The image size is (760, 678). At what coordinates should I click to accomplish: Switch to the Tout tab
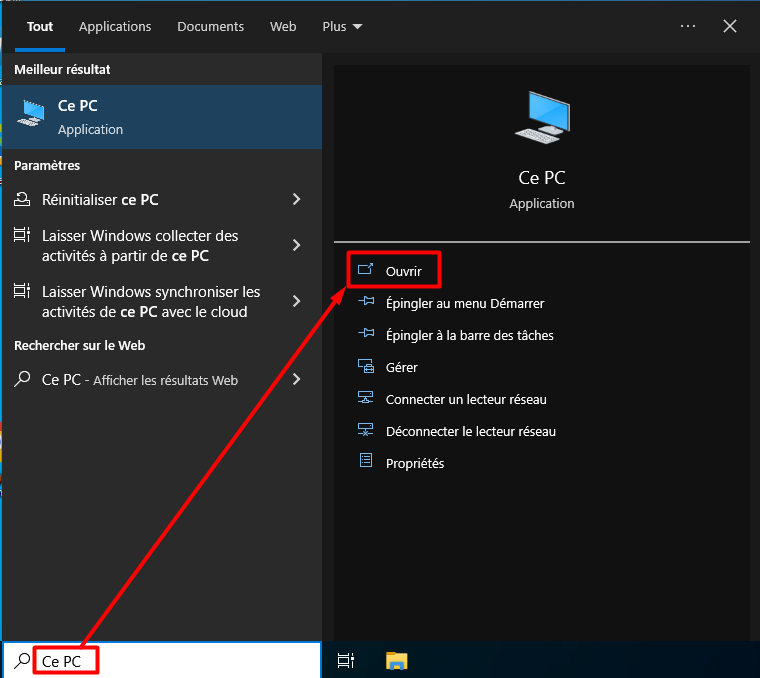[x=40, y=27]
